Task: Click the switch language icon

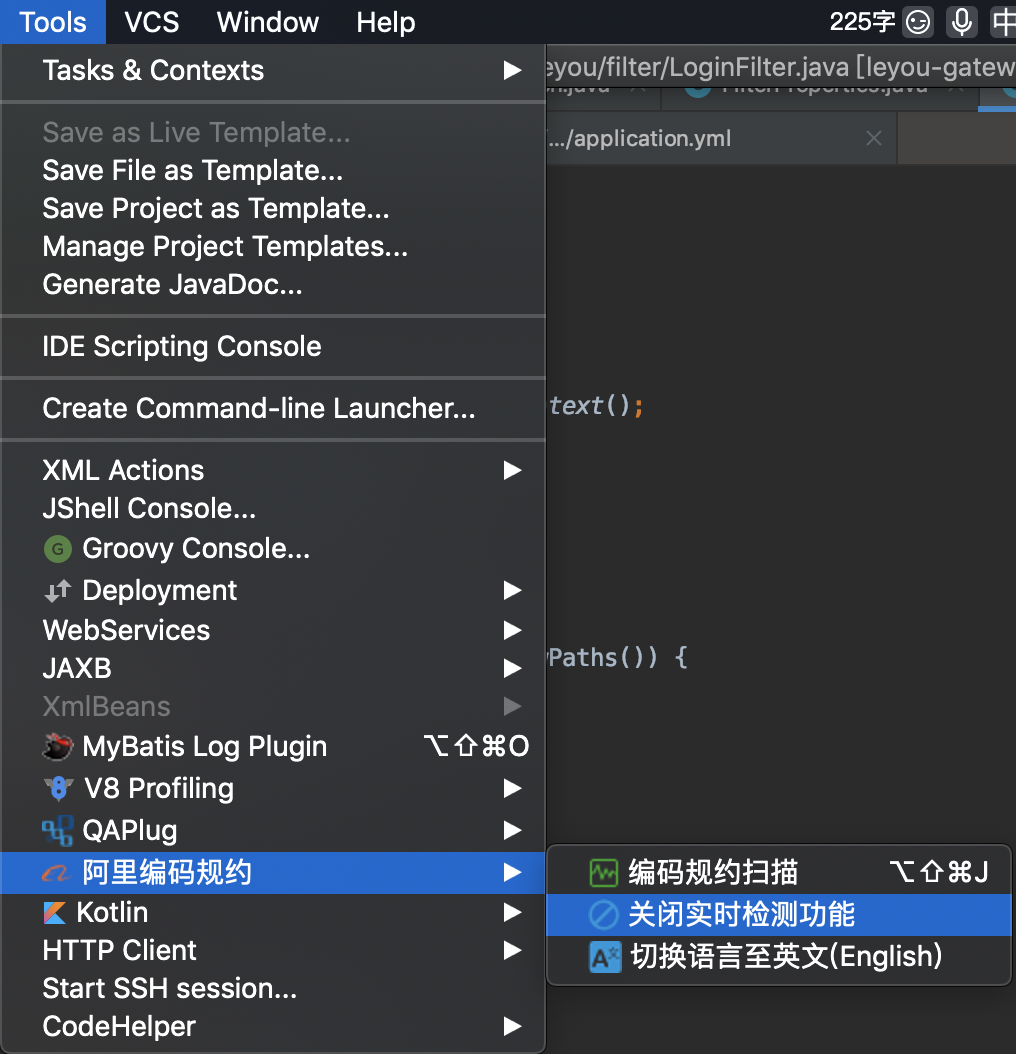Action: (605, 957)
